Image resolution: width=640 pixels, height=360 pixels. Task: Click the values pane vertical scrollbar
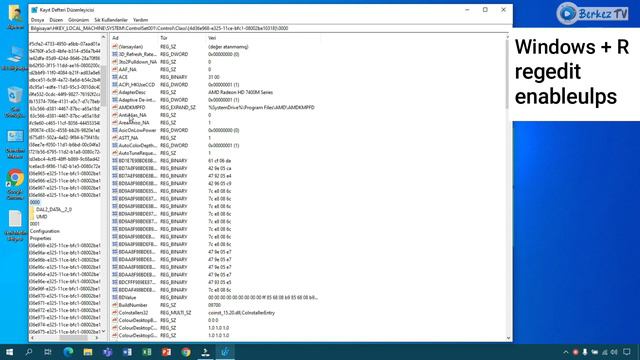click(508, 73)
